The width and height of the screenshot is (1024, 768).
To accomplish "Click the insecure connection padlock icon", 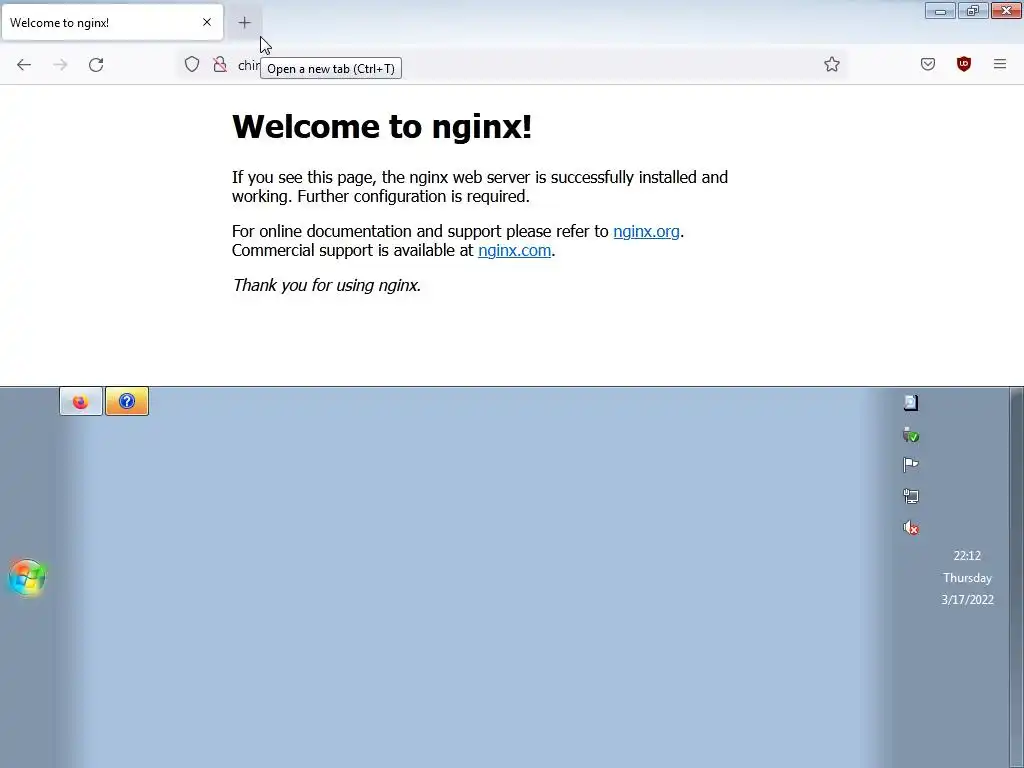I will 220,64.
